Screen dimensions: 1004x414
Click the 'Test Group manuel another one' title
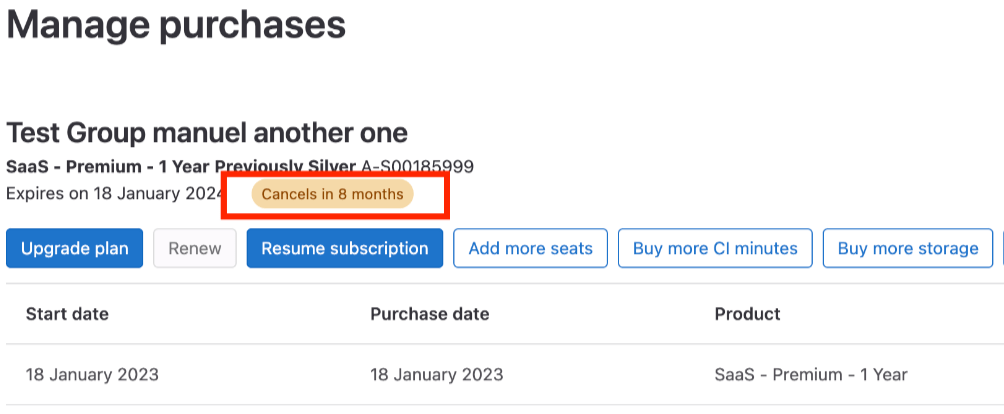(x=207, y=133)
